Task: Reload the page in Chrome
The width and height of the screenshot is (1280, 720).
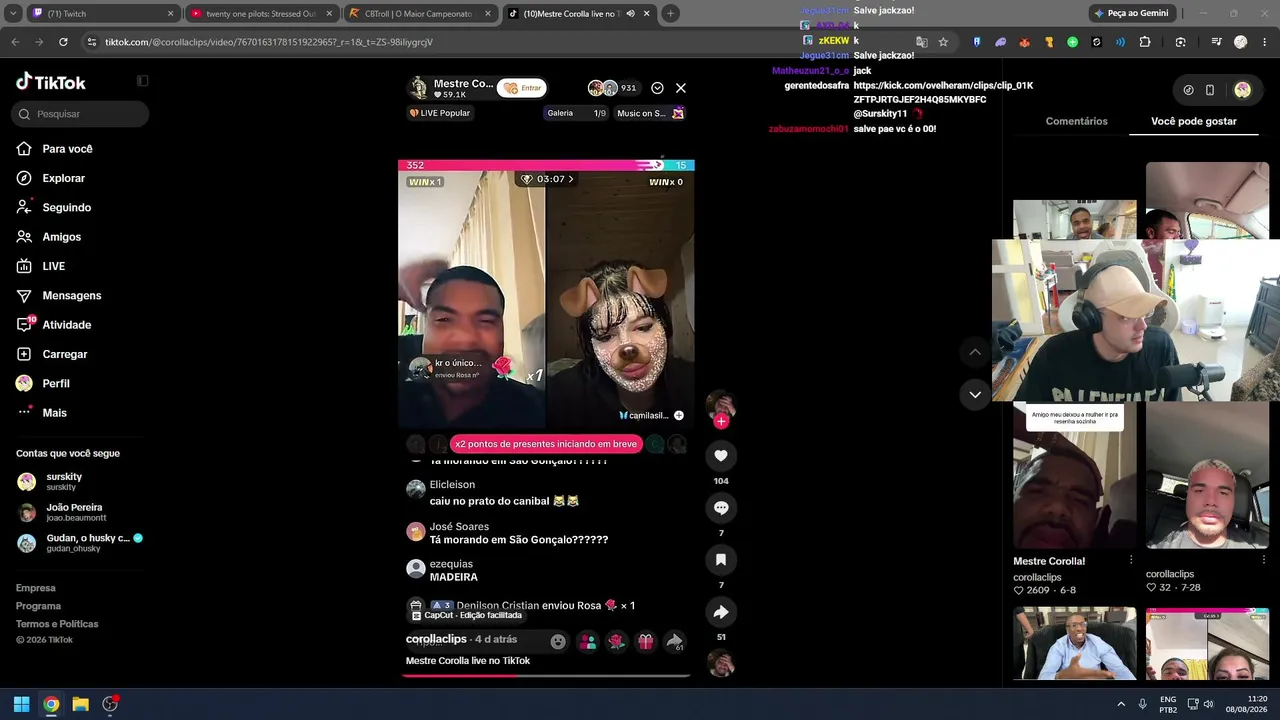Action: pos(63,42)
